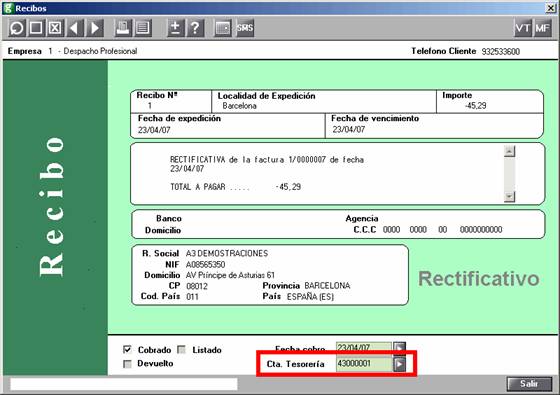Click the Localidad de Expedición value Barcelona

pos(239,106)
